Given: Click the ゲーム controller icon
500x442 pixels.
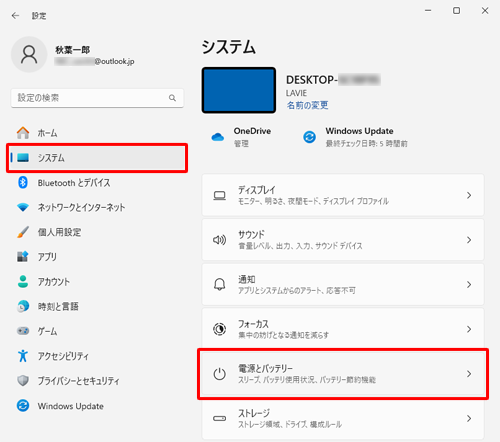Looking at the screenshot, I should [x=23, y=331].
